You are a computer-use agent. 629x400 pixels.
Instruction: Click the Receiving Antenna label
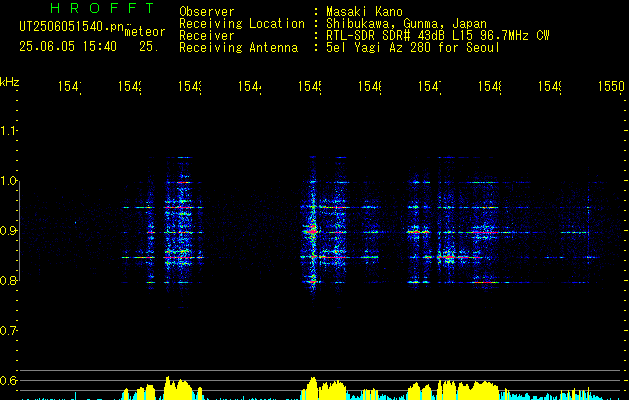tap(238, 48)
